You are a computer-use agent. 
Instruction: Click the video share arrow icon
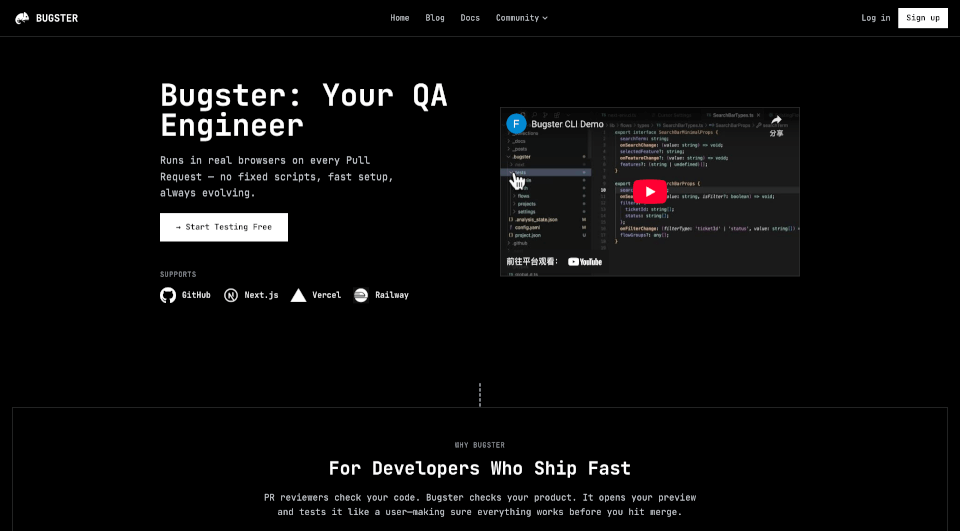(x=776, y=121)
